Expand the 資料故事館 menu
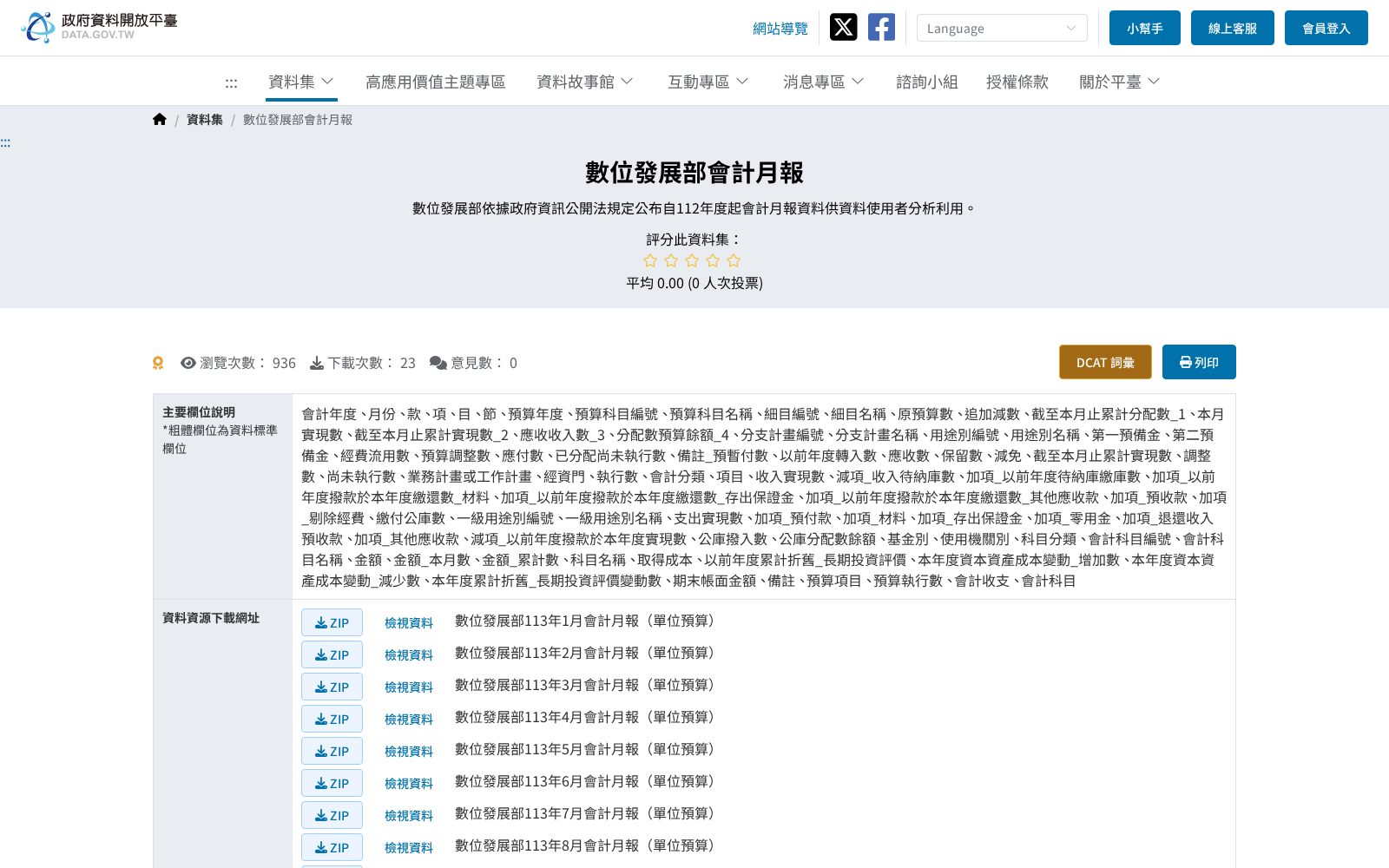The image size is (1389, 868). click(585, 82)
